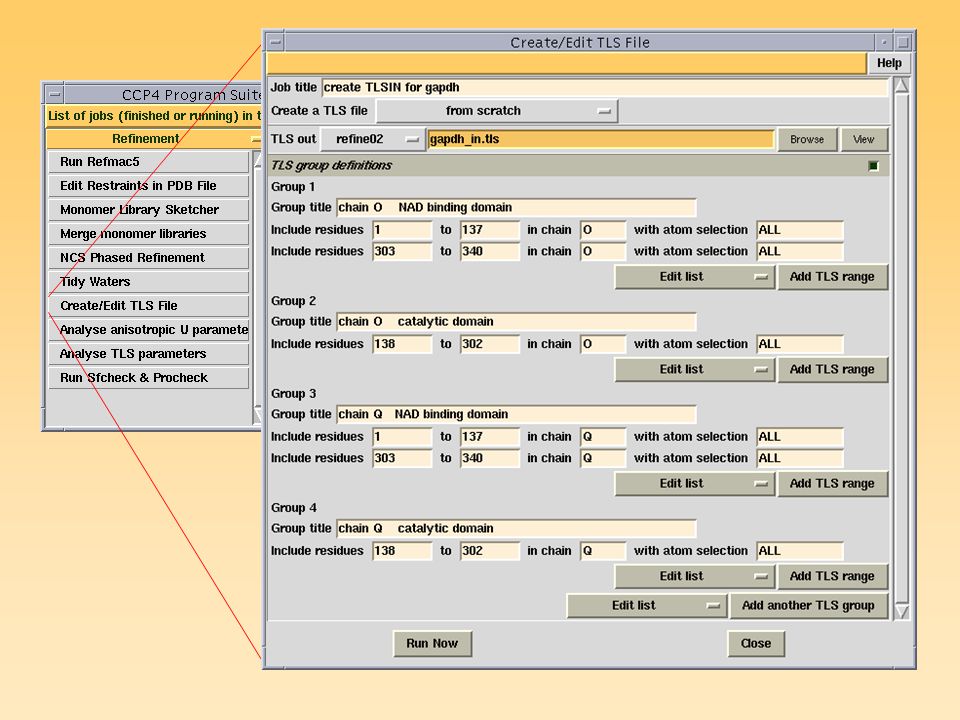Collapse the TLS group definitions section indicator

(x=873, y=166)
